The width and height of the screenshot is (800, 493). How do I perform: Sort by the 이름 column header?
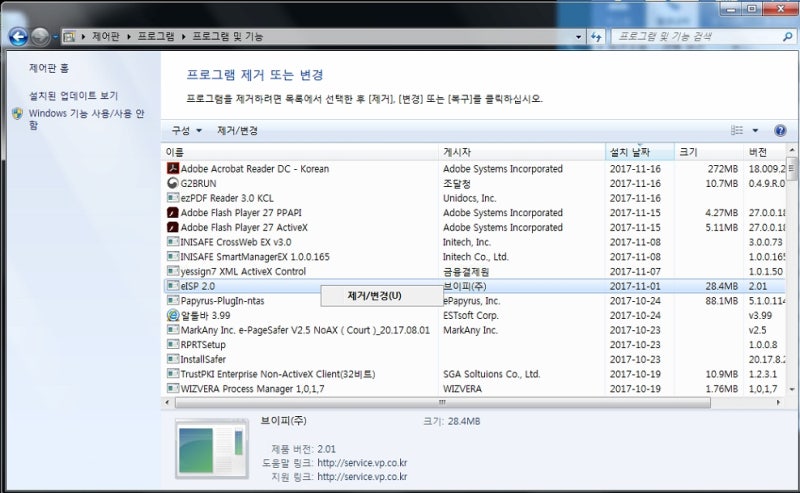coord(300,152)
